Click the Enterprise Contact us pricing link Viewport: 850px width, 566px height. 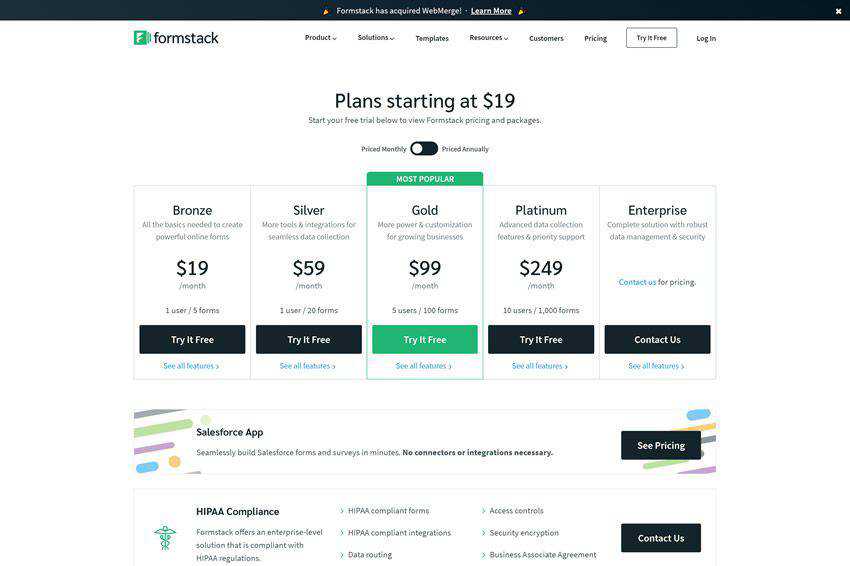coord(637,282)
